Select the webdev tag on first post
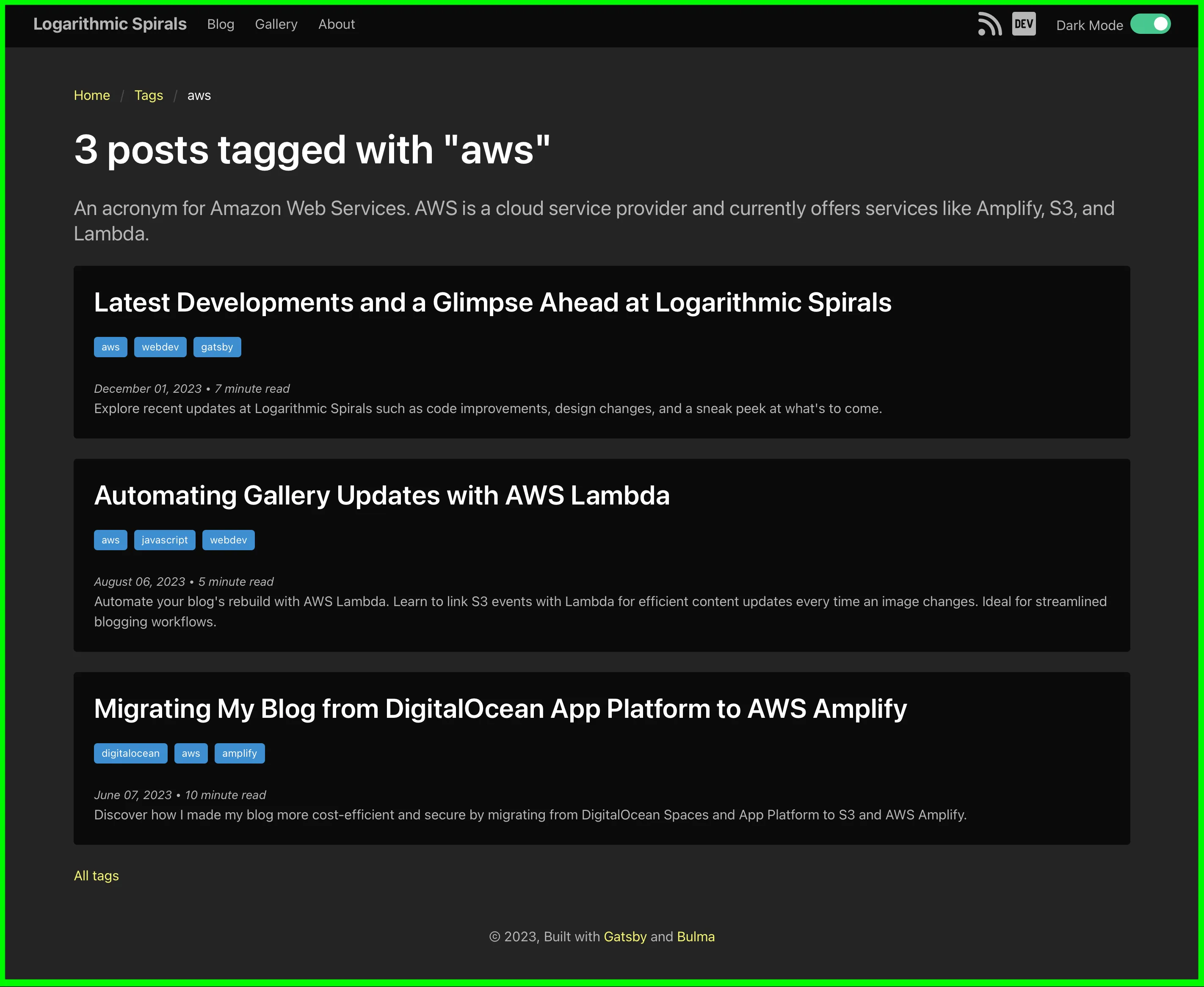This screenshot has width=1204, height=987. 160,347
